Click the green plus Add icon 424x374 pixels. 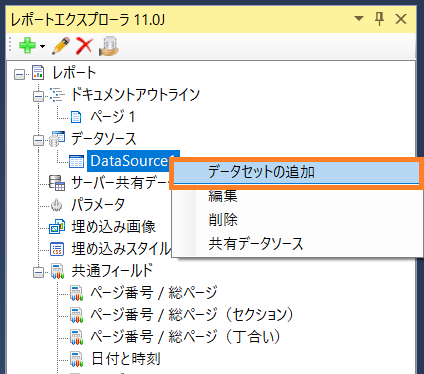[x=27, y=45]
